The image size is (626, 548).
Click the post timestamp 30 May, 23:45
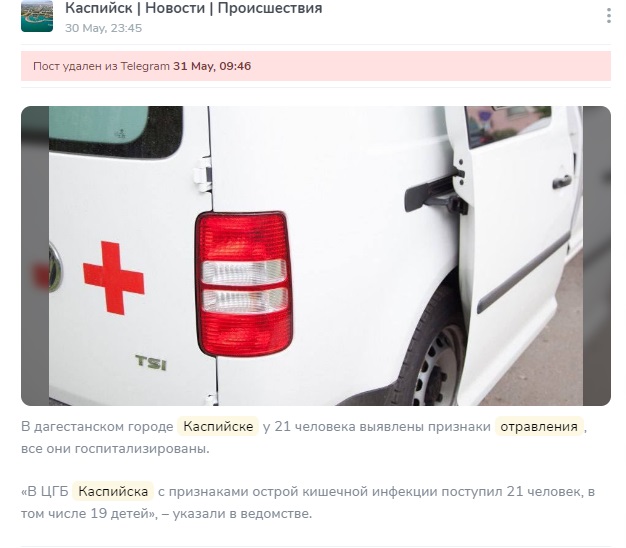click(x=103, y=28)
